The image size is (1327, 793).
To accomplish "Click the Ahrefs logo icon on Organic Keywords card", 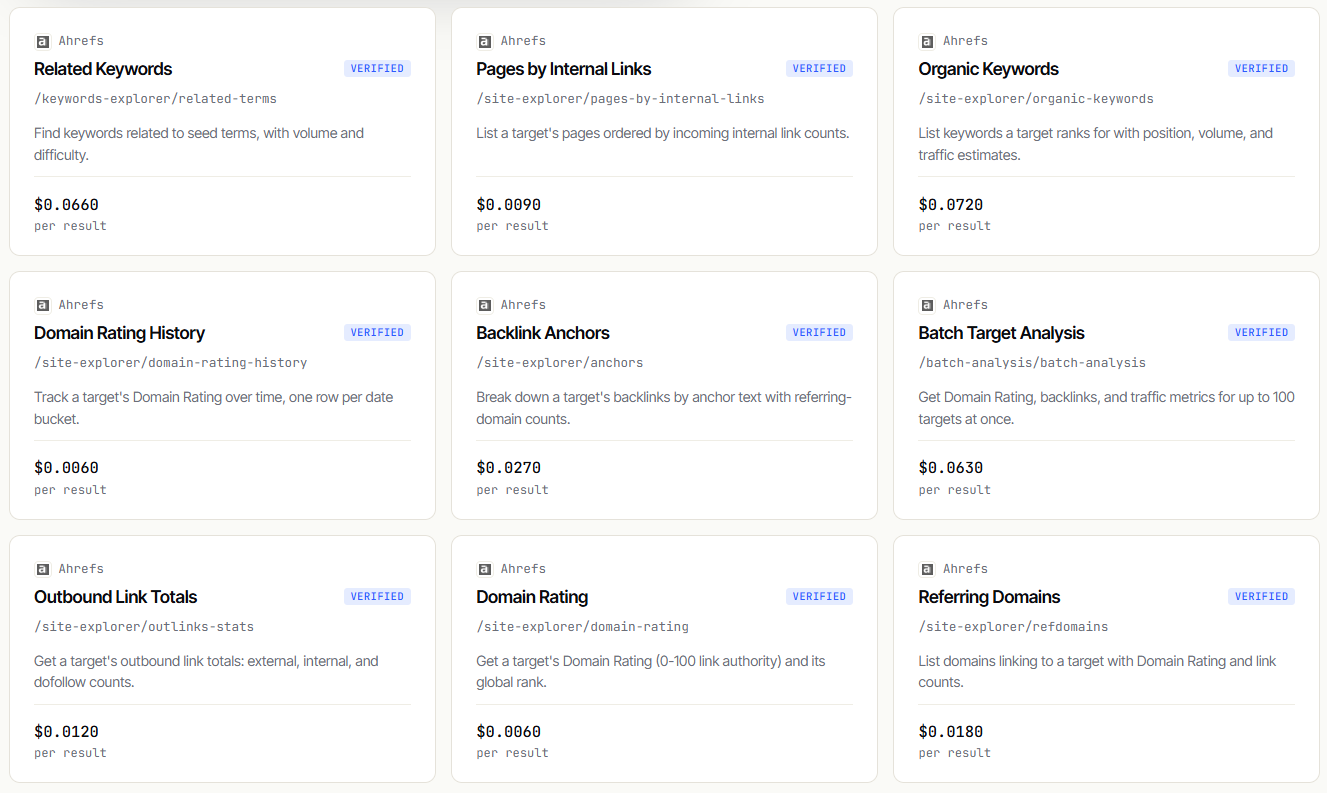I will [x=926, y=41].
